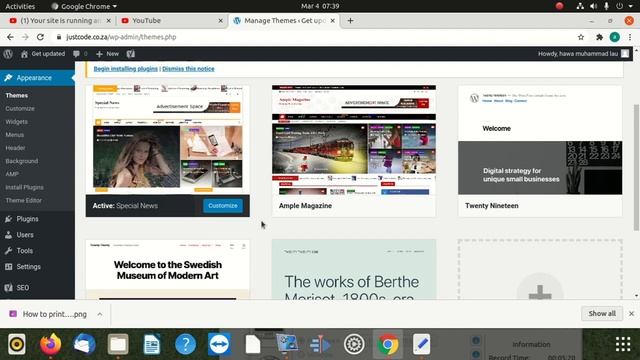Click the Add New Theme plus tile
This screenshot has width=640, height=360.
(x=540, y=270)
